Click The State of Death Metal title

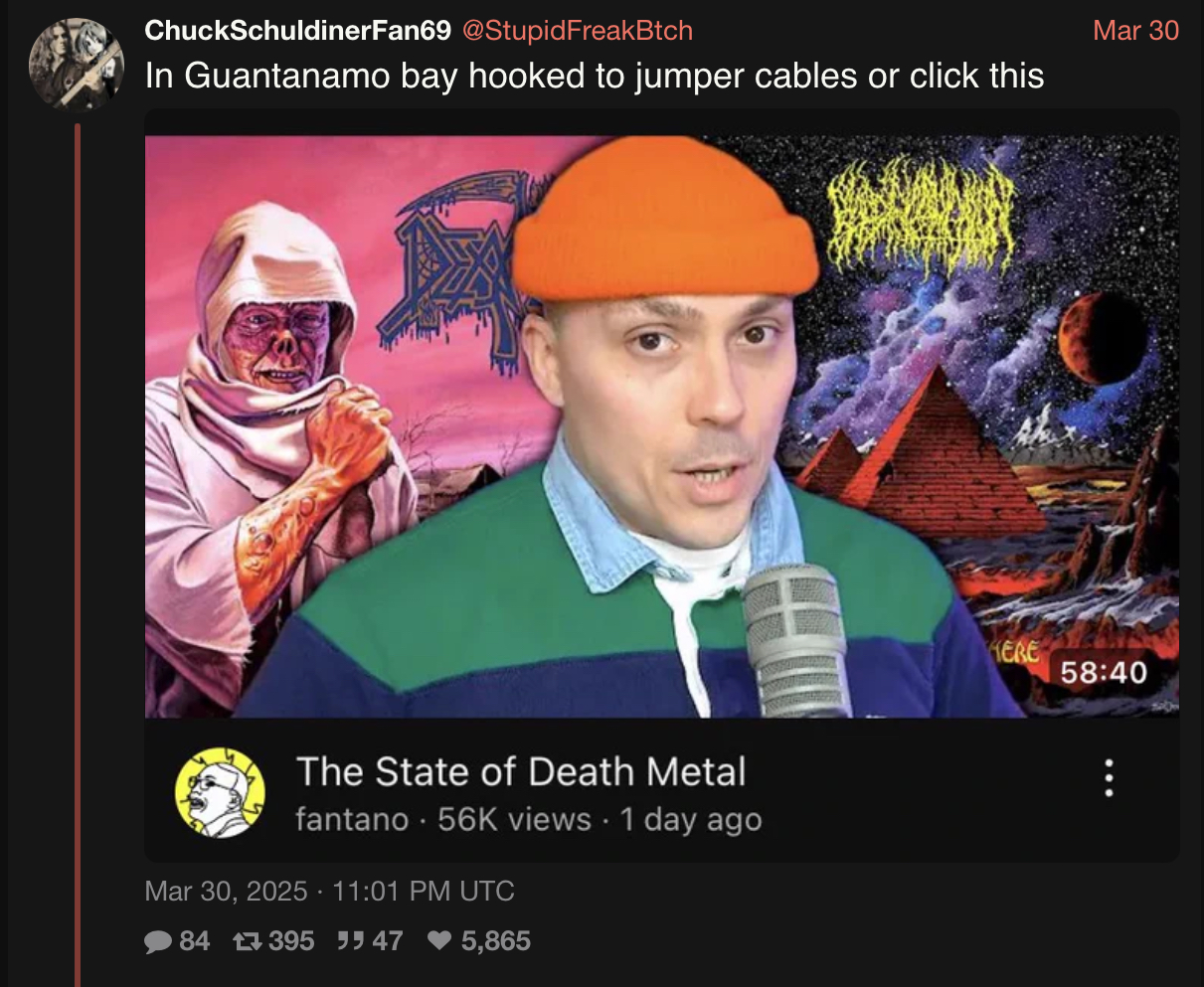pyautogui.click(x=521, y=772)
